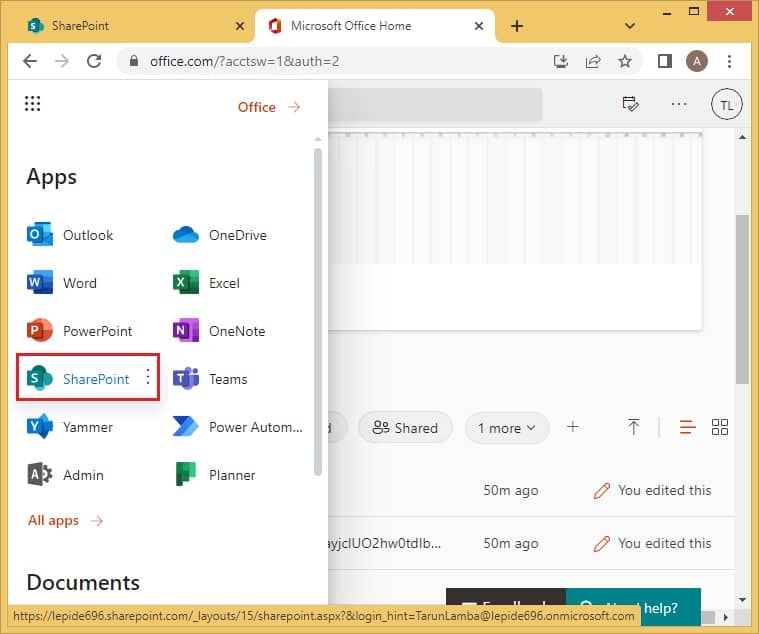759x634 pixels.
Task: Open Yammer from the Apps list
Action: pyautogui.click(x=70, y=426)
